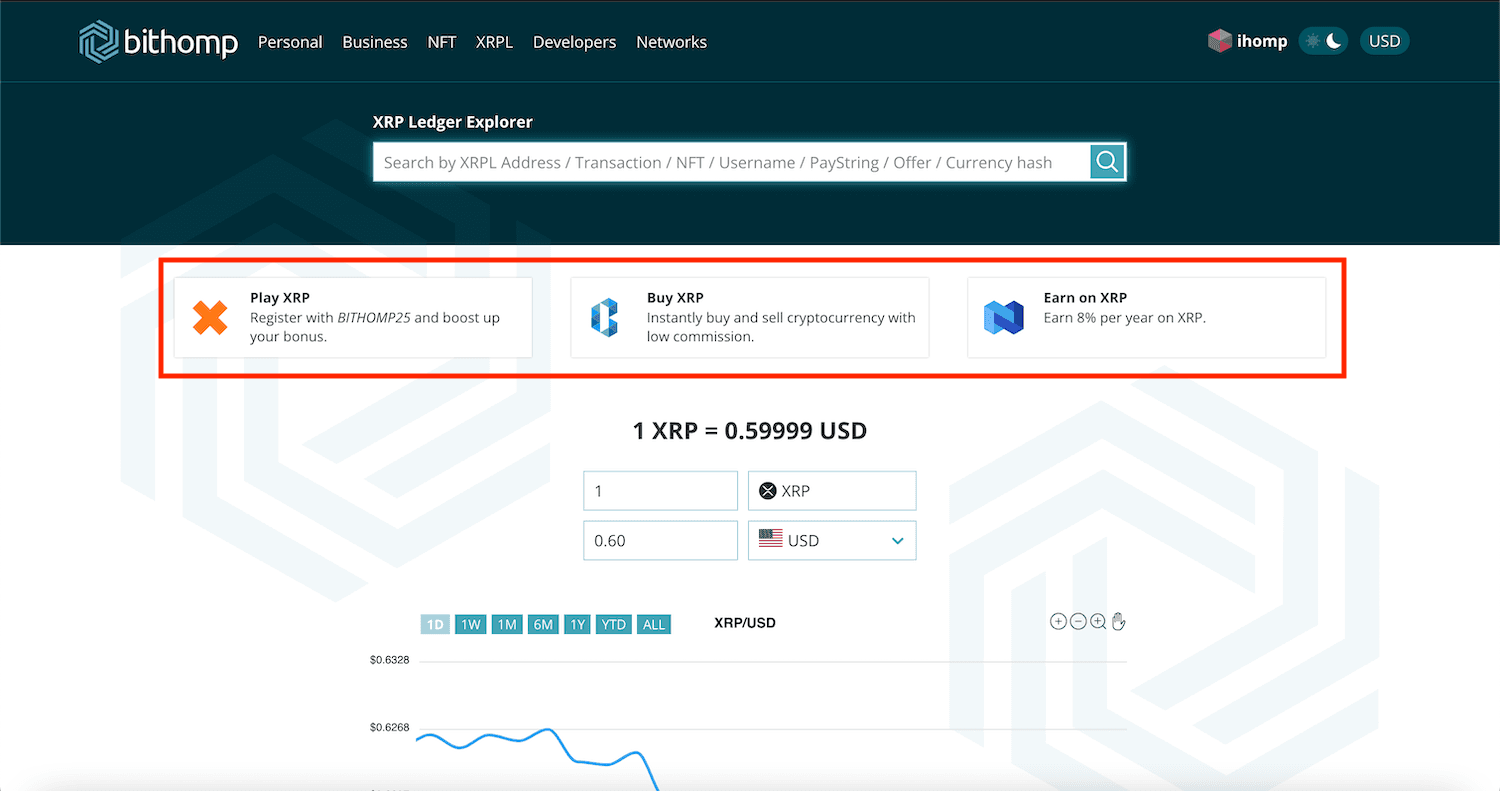This screenshot has width=1500, height=791.
Task: Click the XRP currency field
Action: click(x=832, y=491)
